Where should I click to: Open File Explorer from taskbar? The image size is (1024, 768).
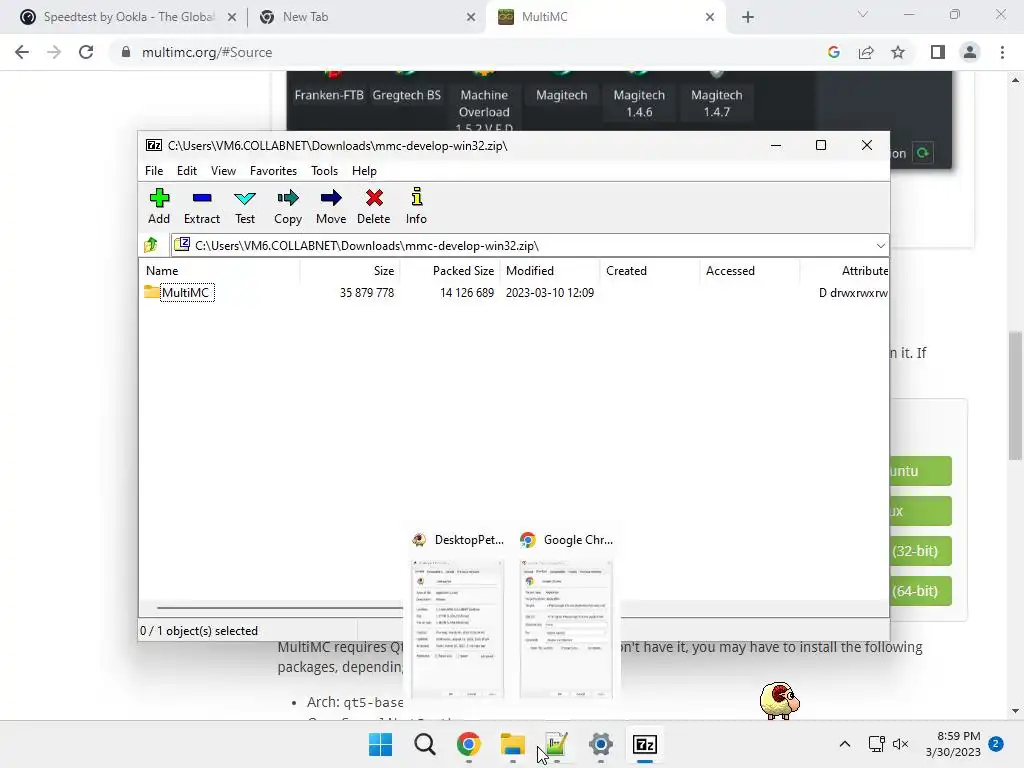click(513, 744)
